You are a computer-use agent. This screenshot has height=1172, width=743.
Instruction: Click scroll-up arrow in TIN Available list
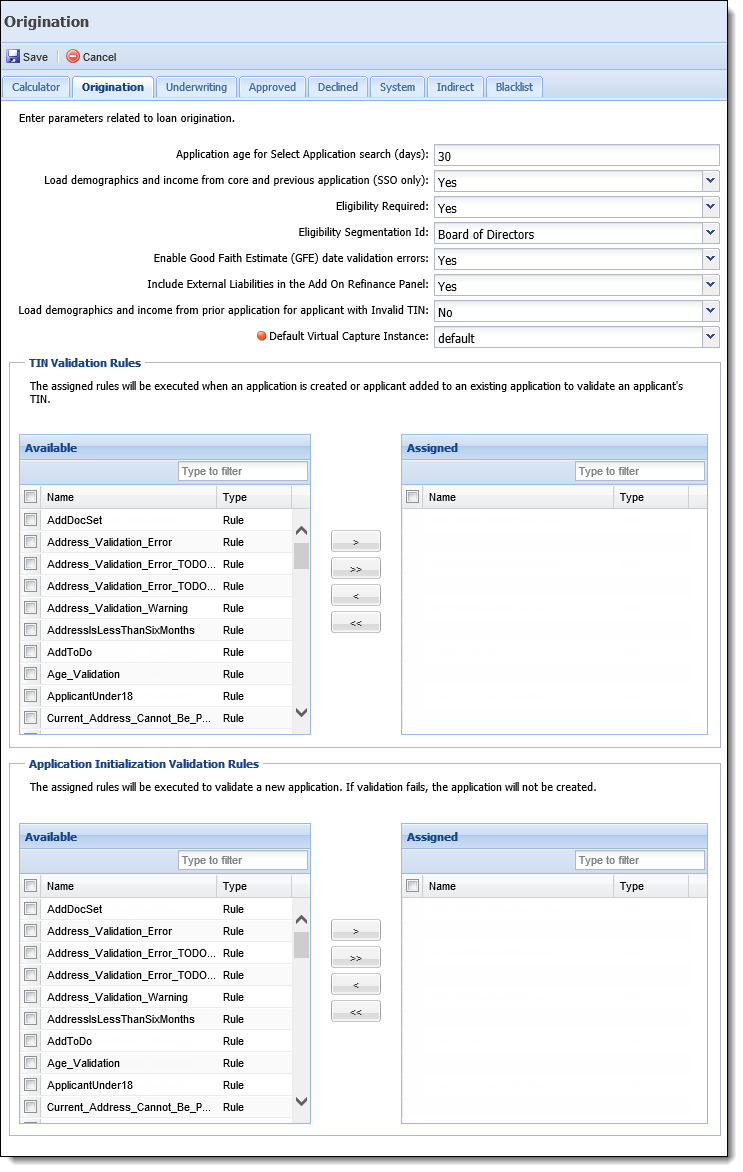301,531
